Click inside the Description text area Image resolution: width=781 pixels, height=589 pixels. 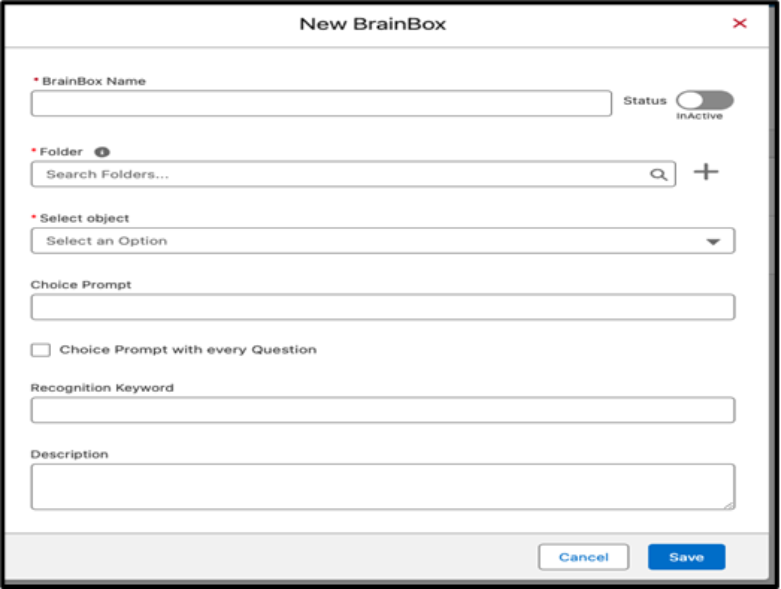pyautogui.click(x=380, y=486)
